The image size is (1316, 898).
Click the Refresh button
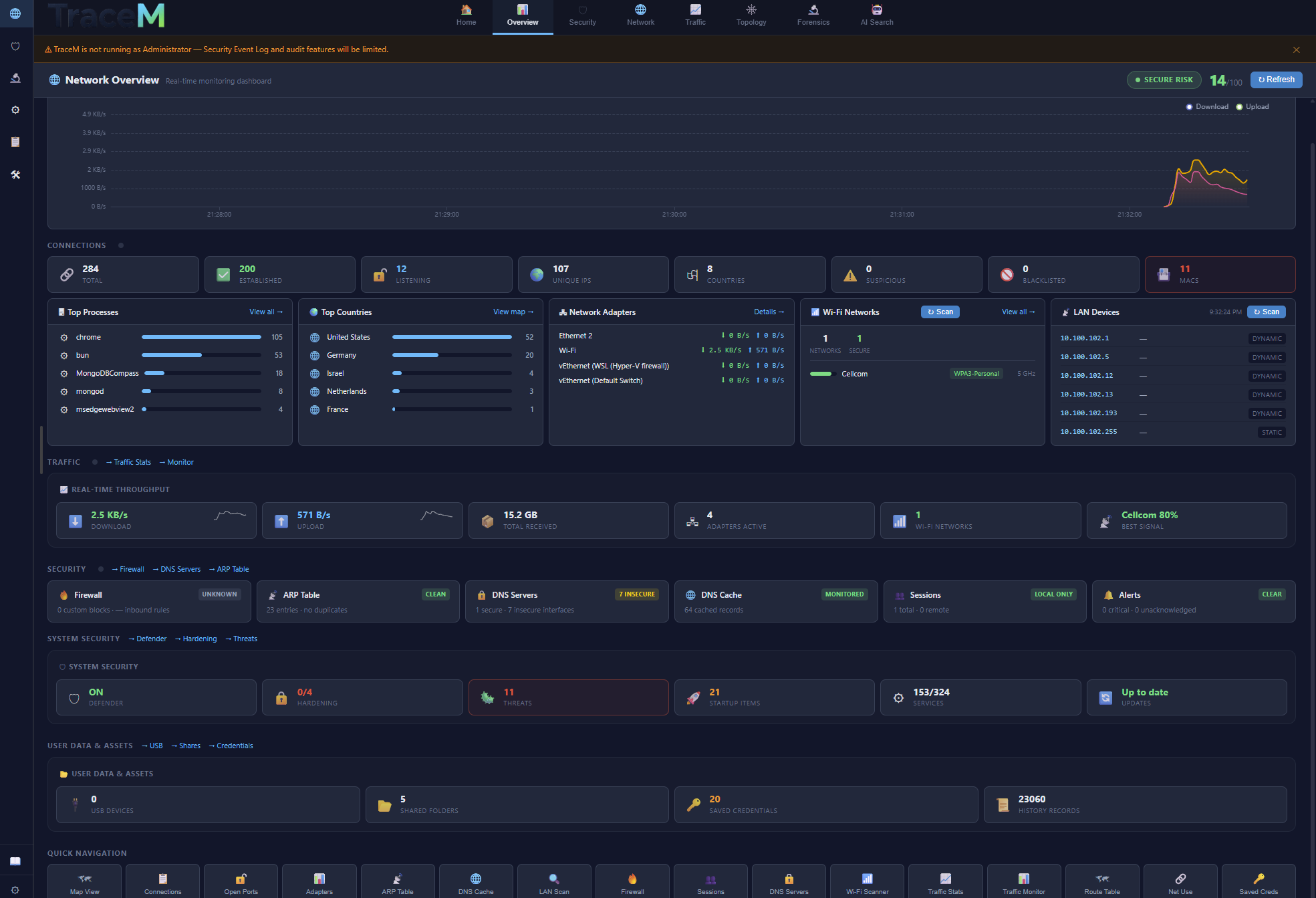pos(1276,80)
